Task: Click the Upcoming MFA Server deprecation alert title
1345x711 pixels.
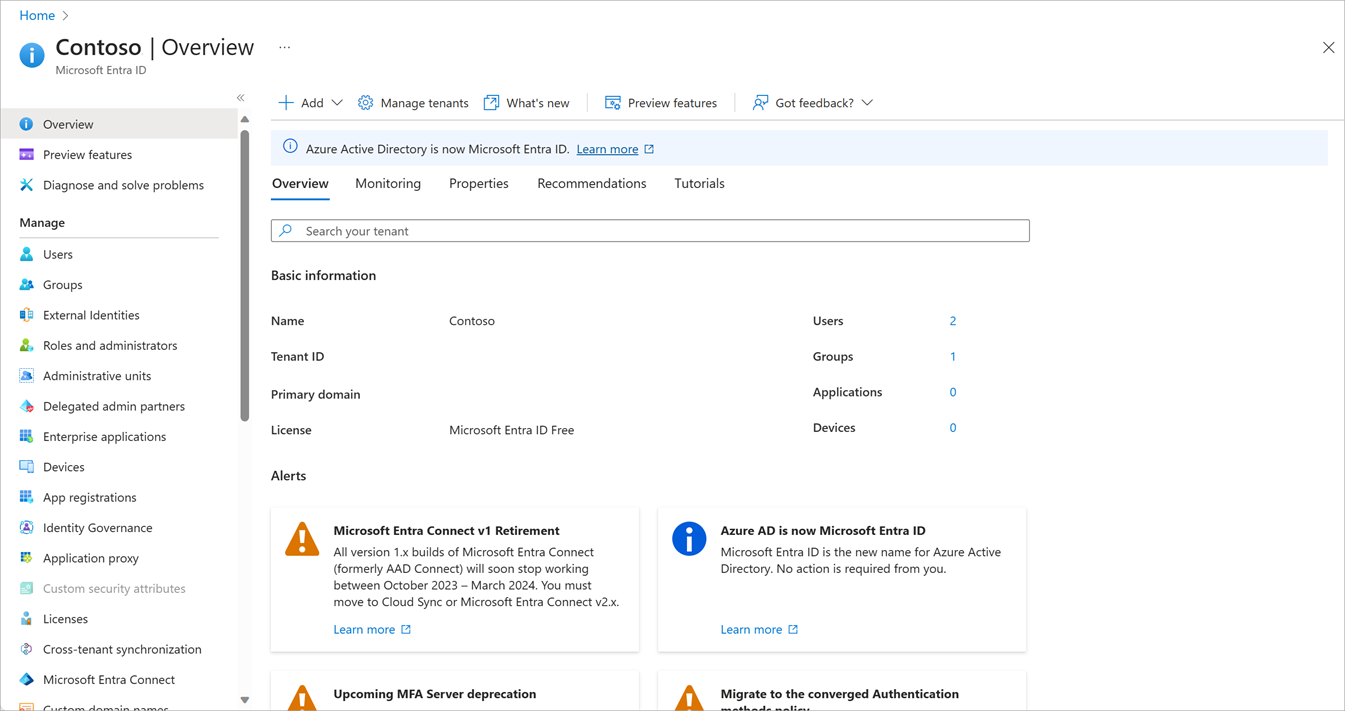Action: (x=435, y=694)
